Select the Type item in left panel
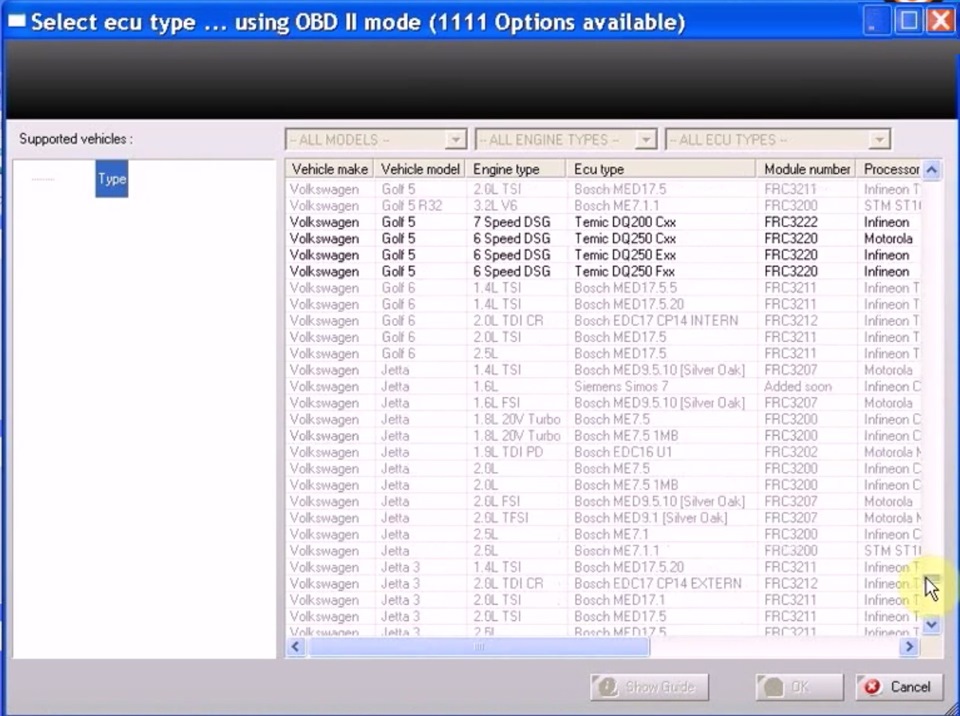The width and height of the screenshot is (960, 716). (111, 179)
